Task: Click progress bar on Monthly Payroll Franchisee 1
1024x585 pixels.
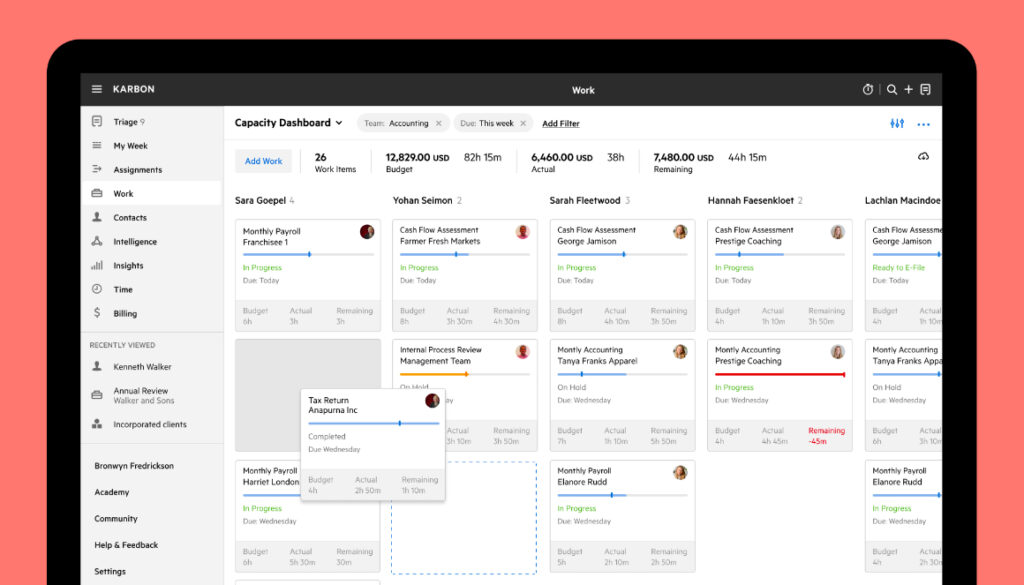Action: [x=308, y=255]
